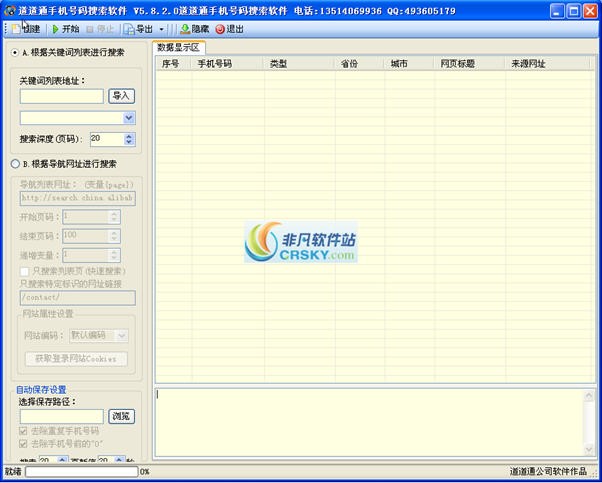This screenshot has height=483, width=602.
Task: Open the 导出 export dropdown arrow
Action: point(162,29)
